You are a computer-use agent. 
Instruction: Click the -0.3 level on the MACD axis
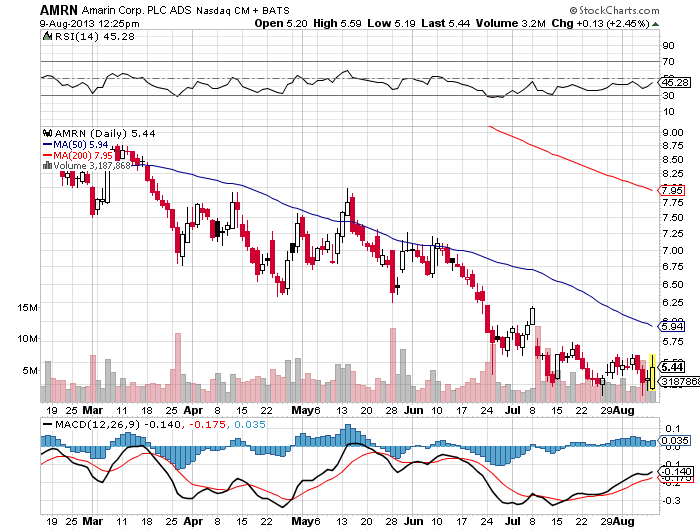[671, 501]
